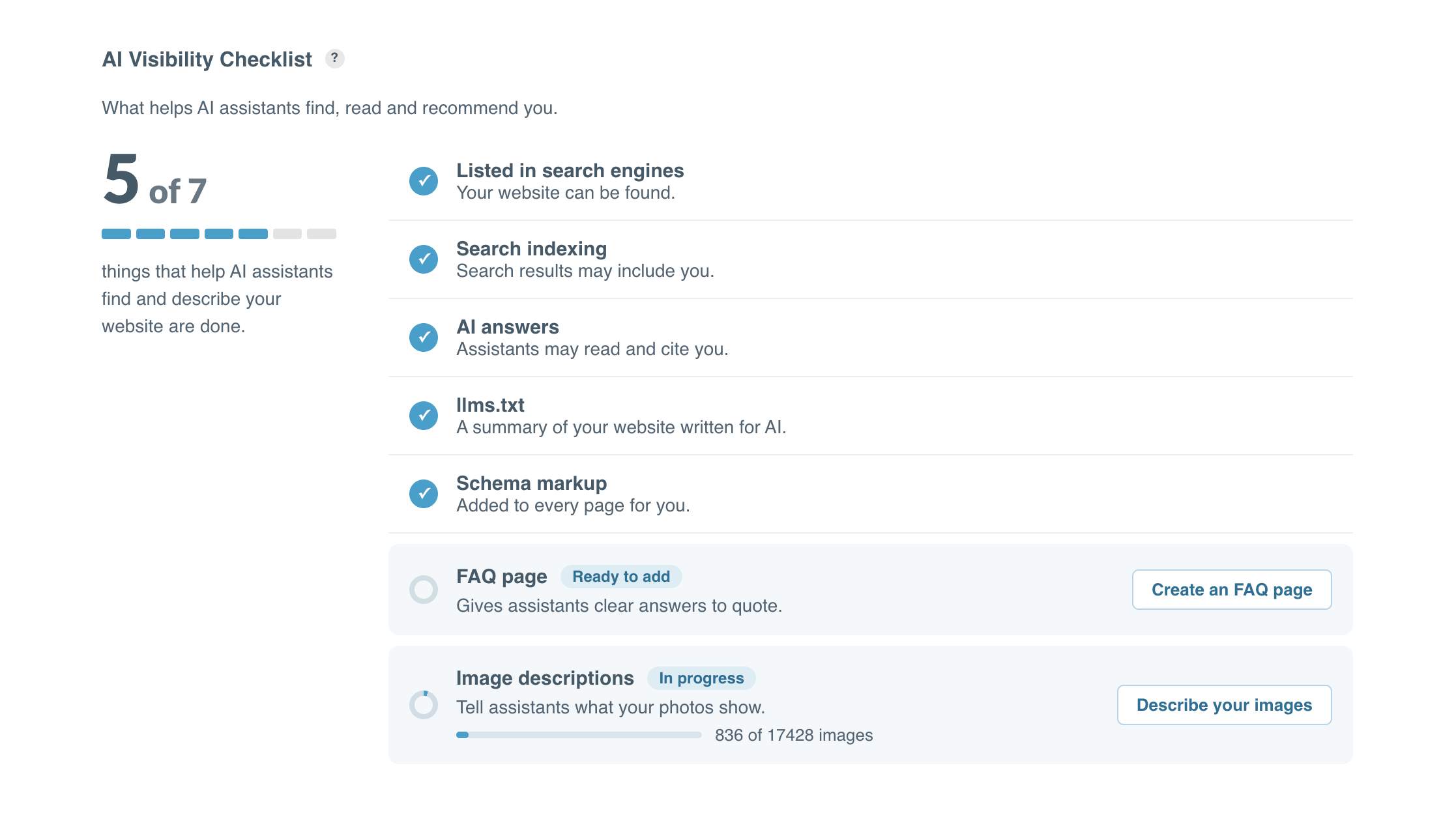Click '836 of 17428 images' text
The height and width of the screenshot is (830, 1456).
(794, 735)
